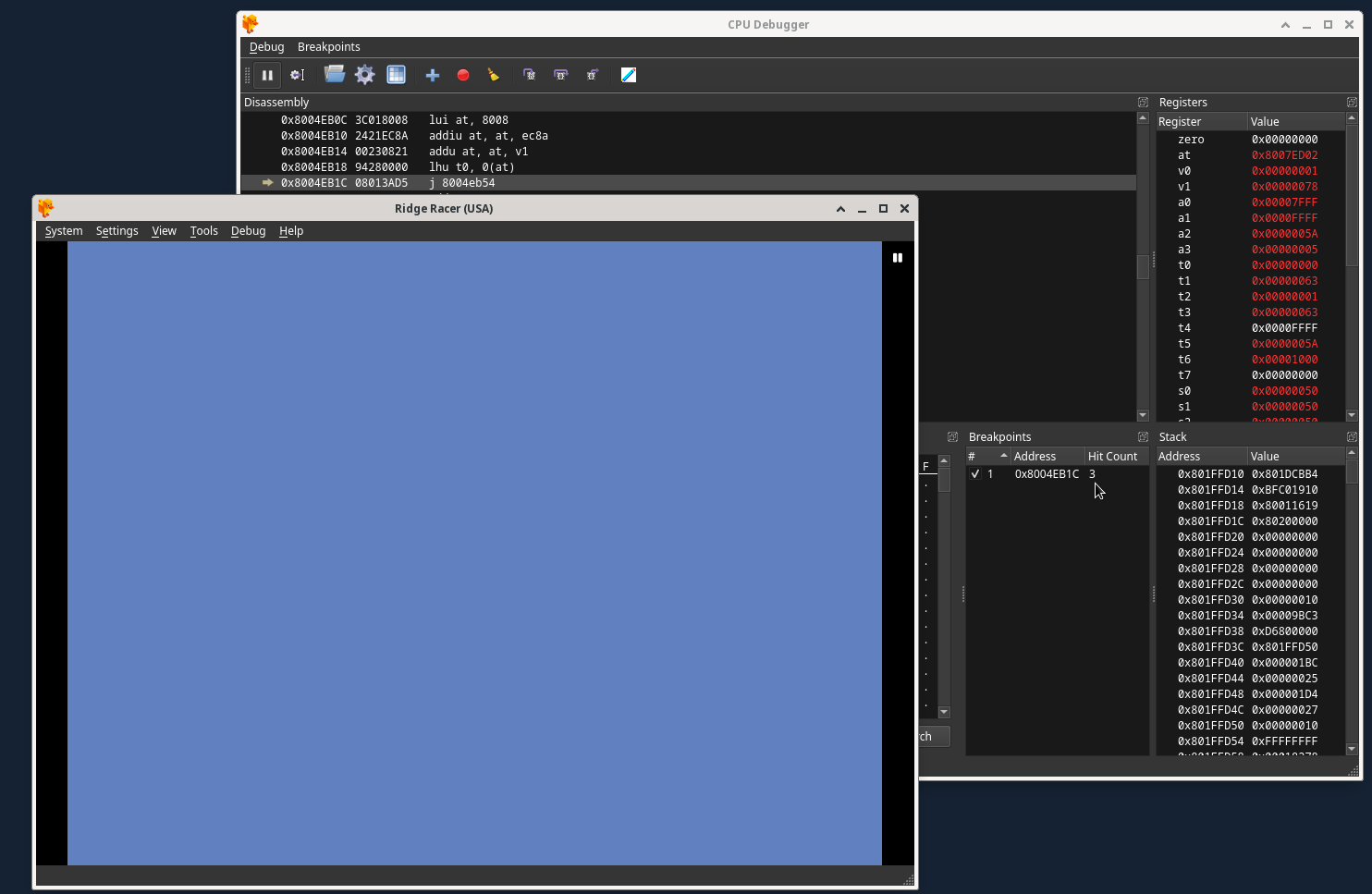Click the Step Out icon in the toolbar
The image size is (1372, 894).
pyautogui.click(x=592, y=75)
